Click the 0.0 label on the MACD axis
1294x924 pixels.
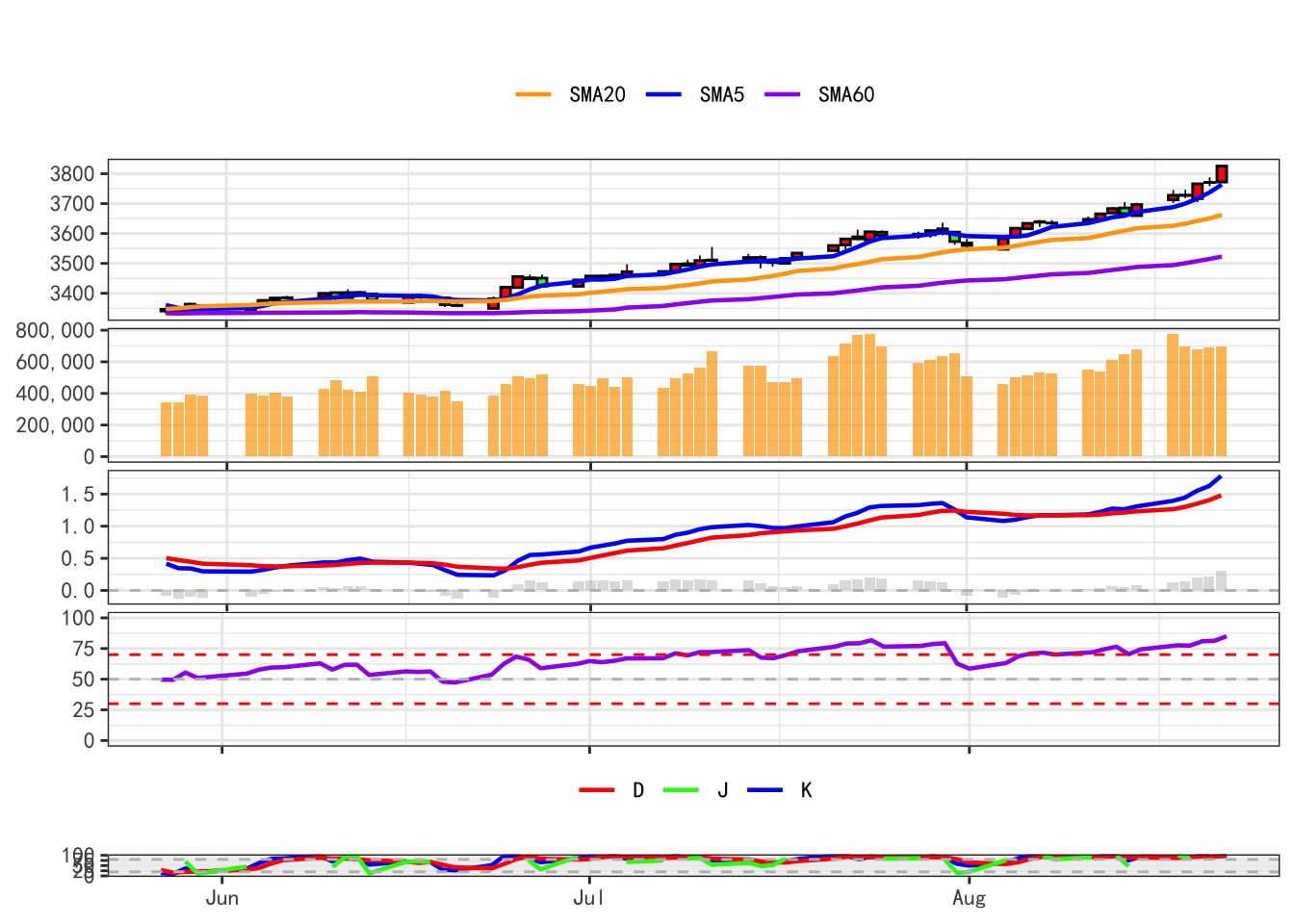tap(78, 591)
